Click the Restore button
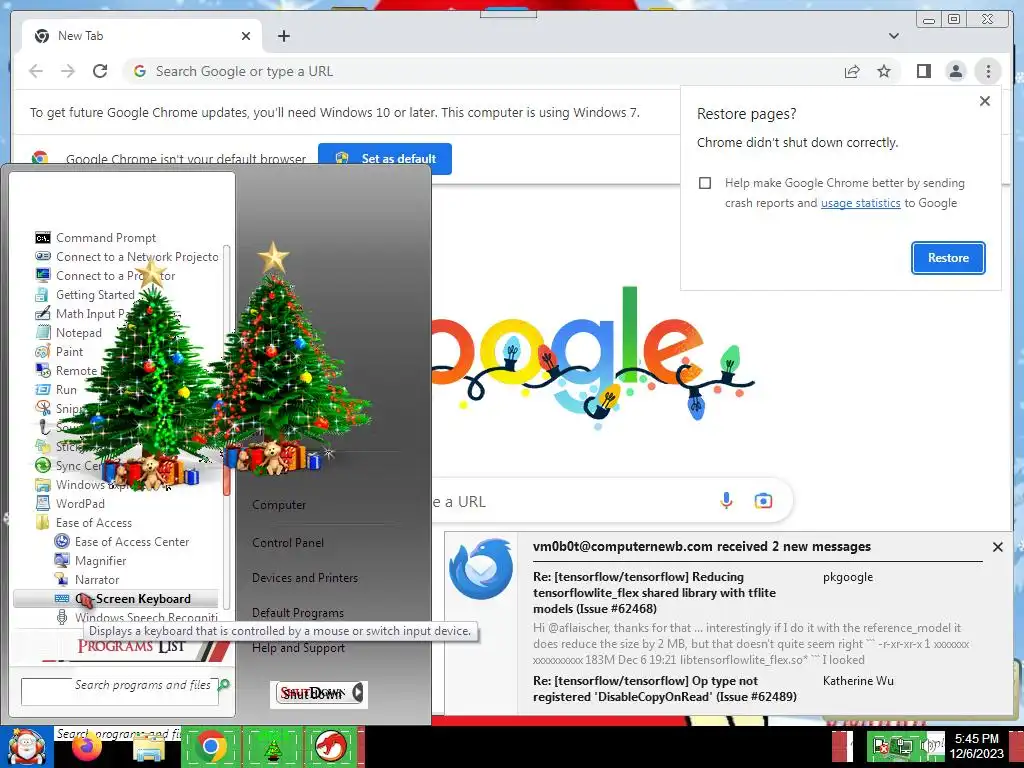The image size is (1024, 768). pos(948,258)
